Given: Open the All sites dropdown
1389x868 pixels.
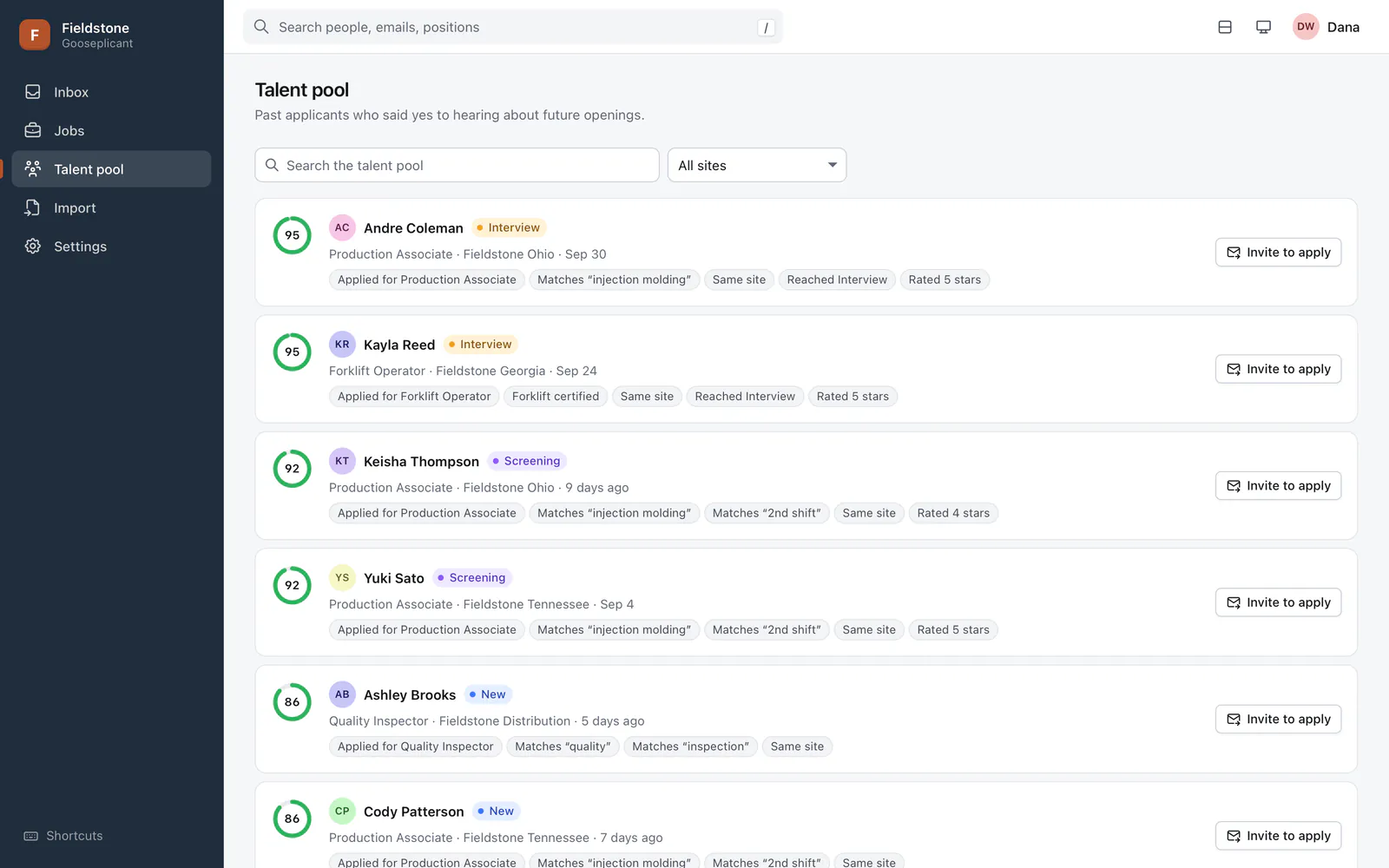Looking at the screenshot, I should click(757, 165).
